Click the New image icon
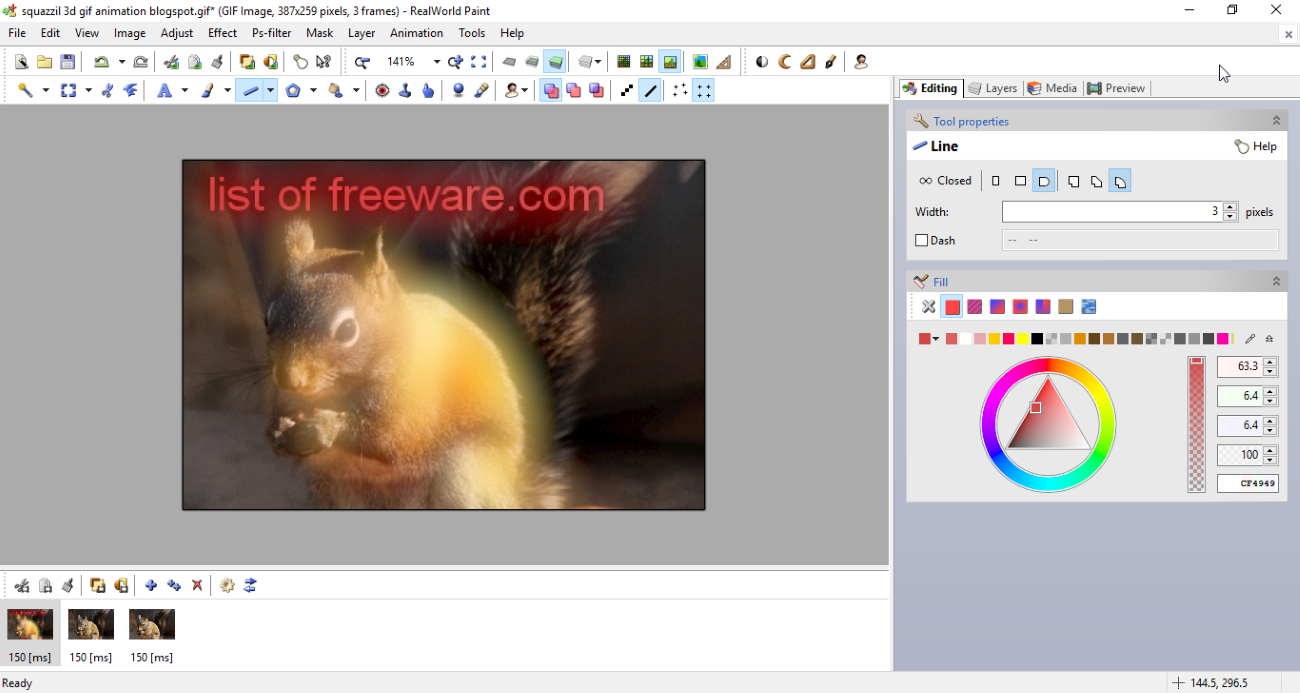Screen dimensions: 1300x693 (21, 62)
